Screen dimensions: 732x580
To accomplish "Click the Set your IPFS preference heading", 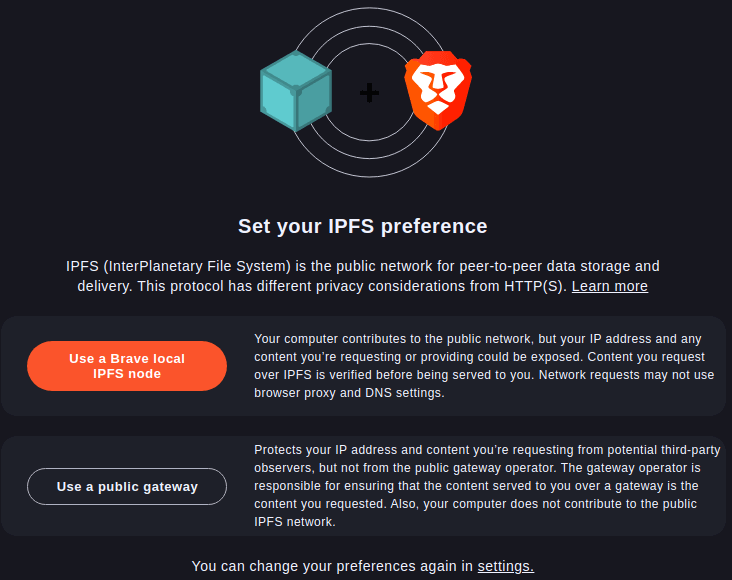I will (362, 226).
